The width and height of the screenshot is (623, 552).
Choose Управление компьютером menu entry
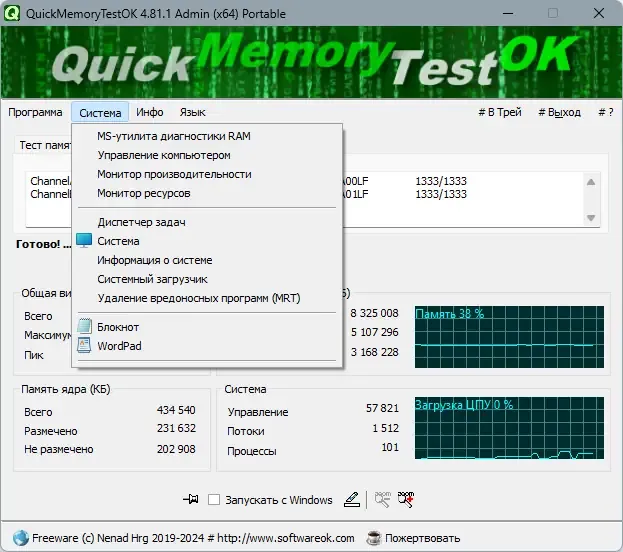coord(207,155)
